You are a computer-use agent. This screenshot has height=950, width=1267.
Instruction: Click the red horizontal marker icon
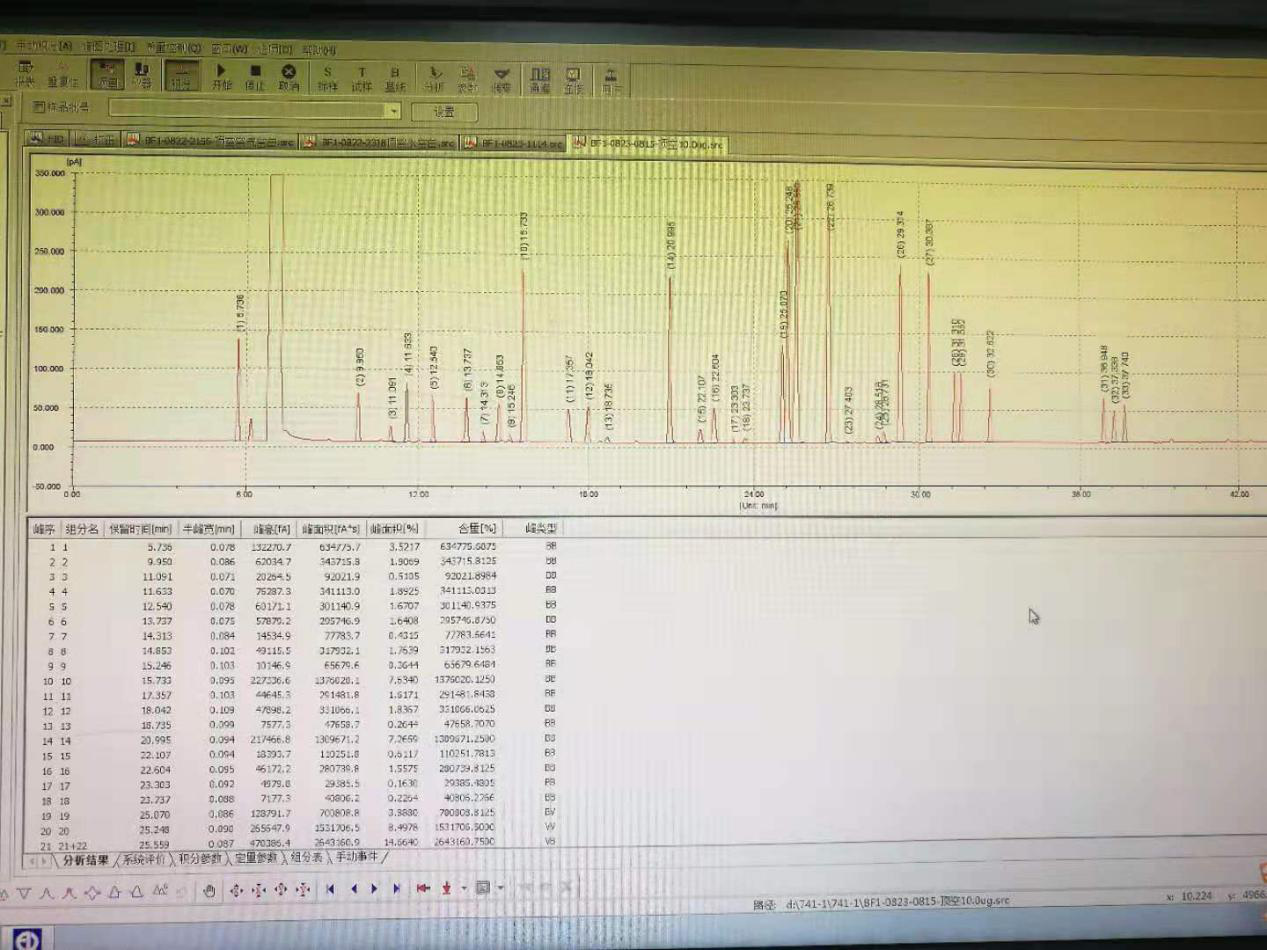tap(424, 889)
